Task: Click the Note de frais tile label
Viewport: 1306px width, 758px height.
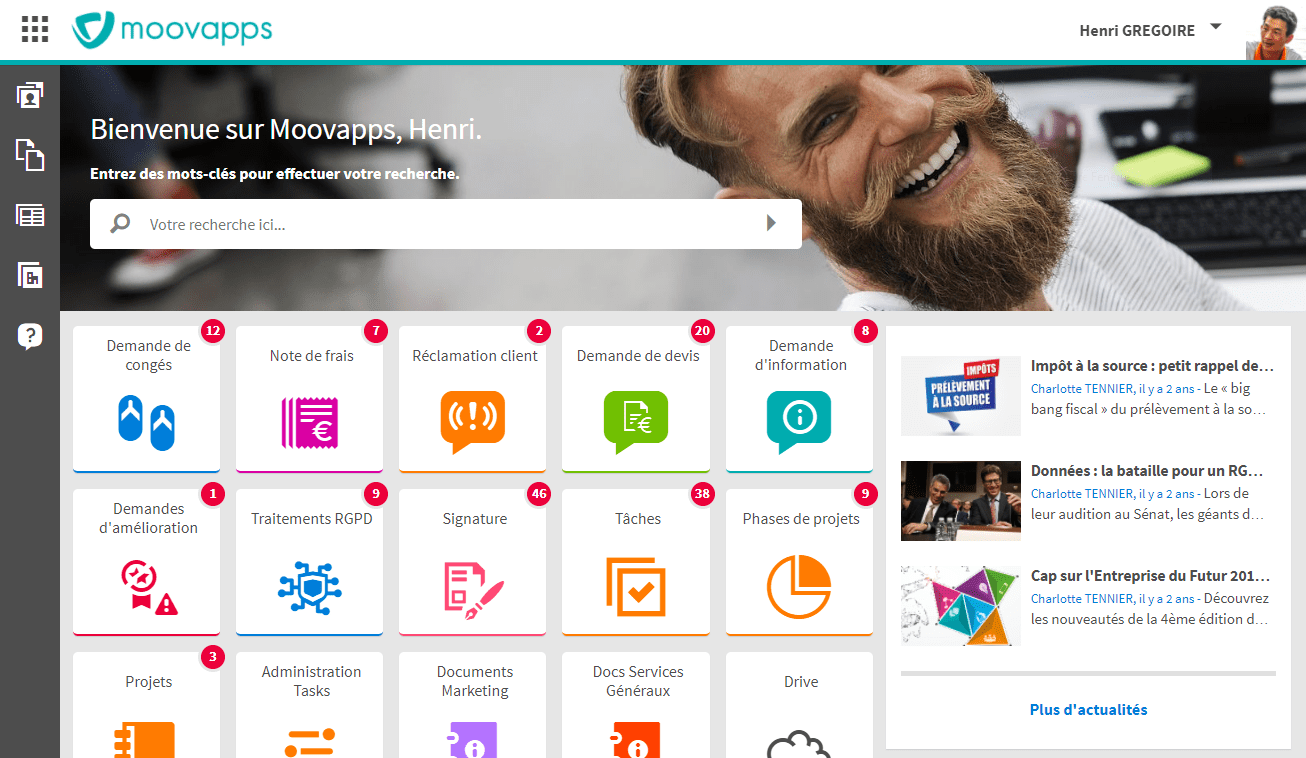Action: (x=312, y=355)
